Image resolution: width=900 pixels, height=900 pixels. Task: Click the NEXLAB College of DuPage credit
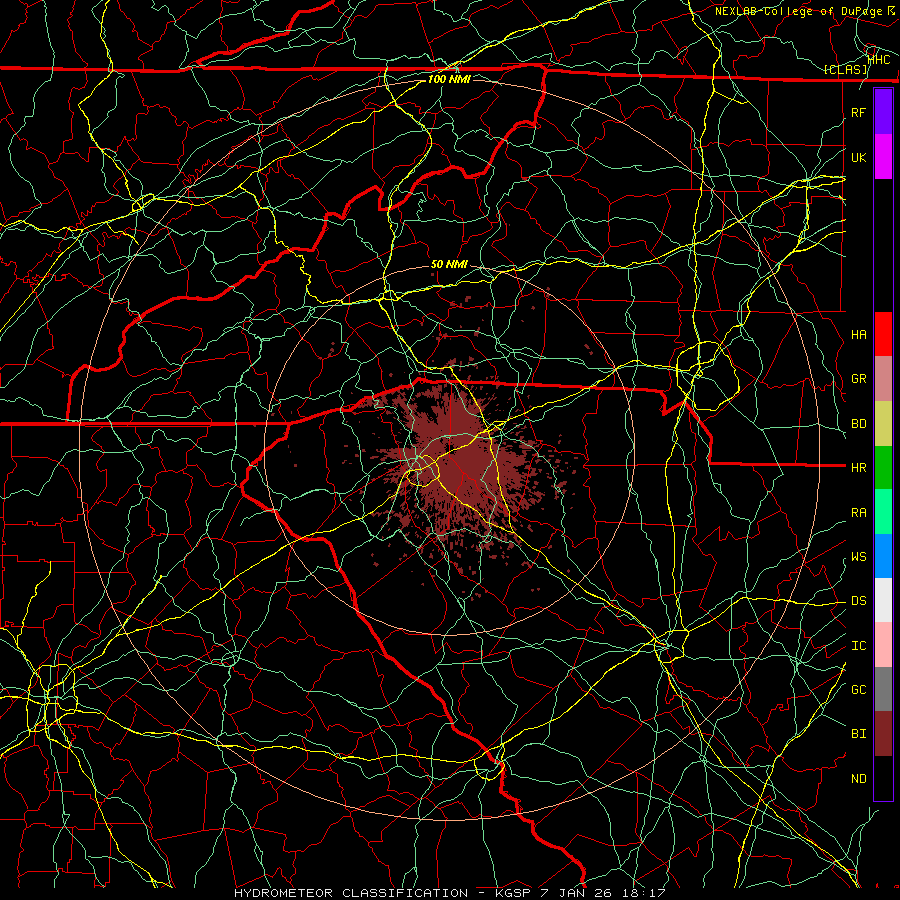pyautogui.click(x=805, y=11)
